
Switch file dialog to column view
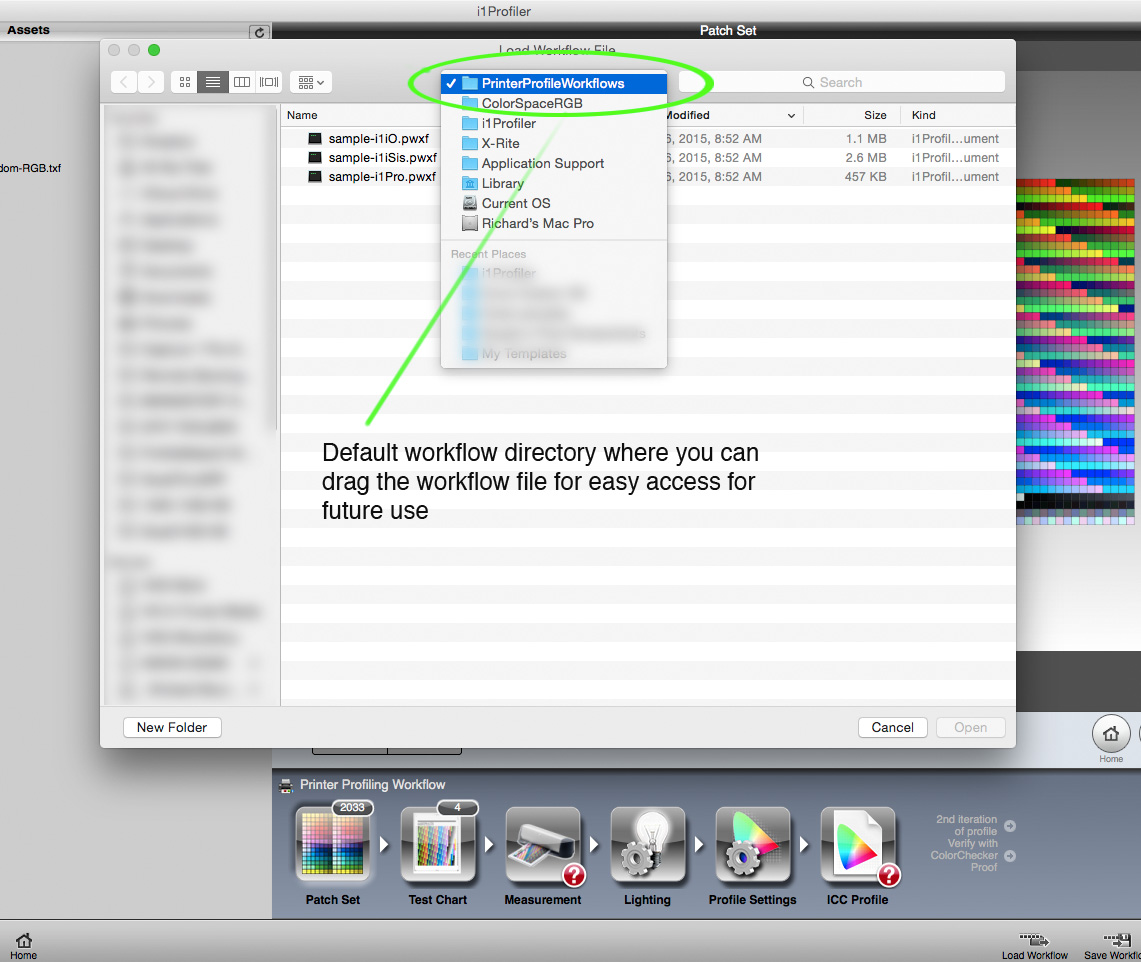point(242,82)
